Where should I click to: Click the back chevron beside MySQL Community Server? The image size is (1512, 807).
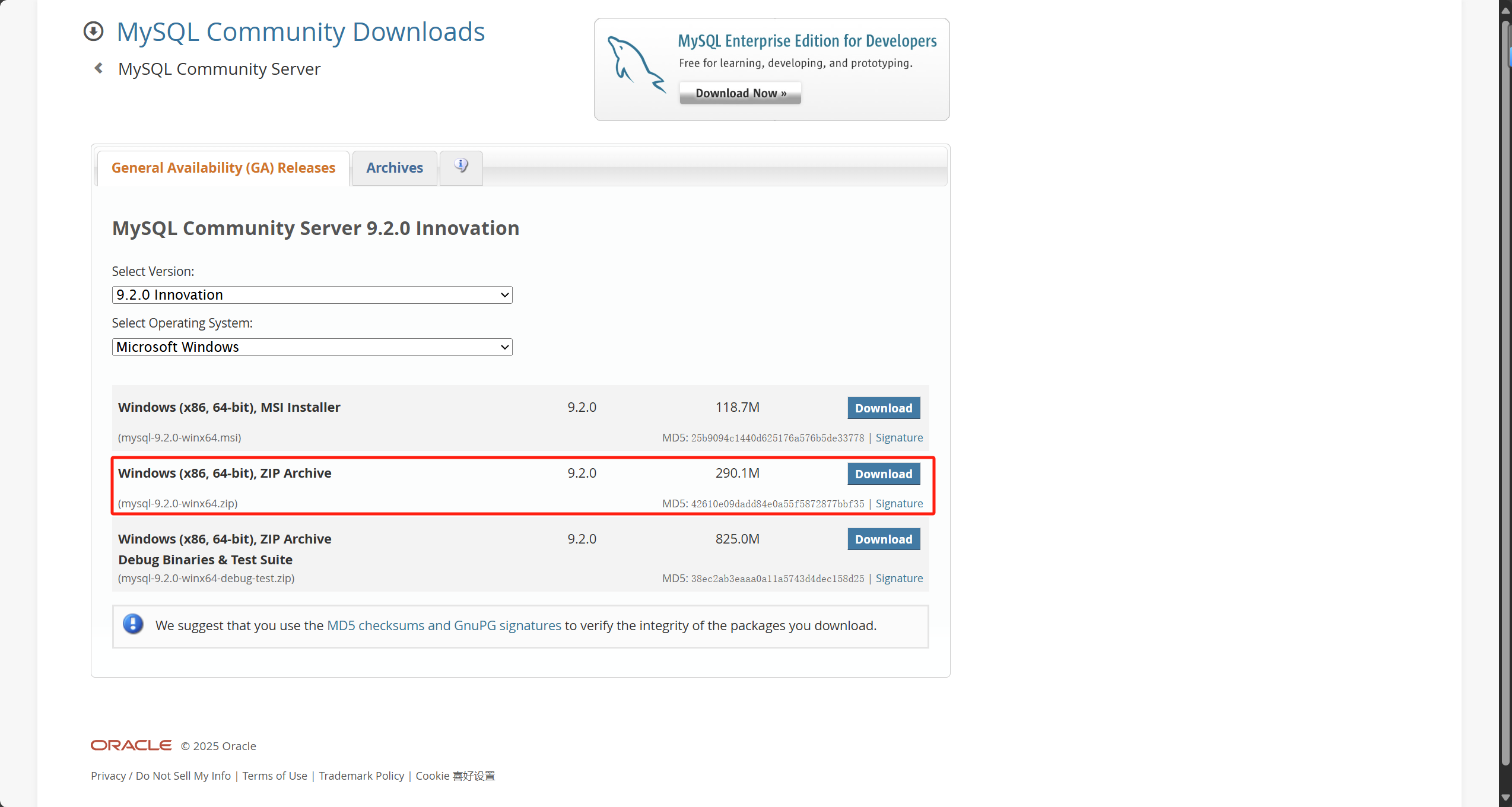point(99,68)
